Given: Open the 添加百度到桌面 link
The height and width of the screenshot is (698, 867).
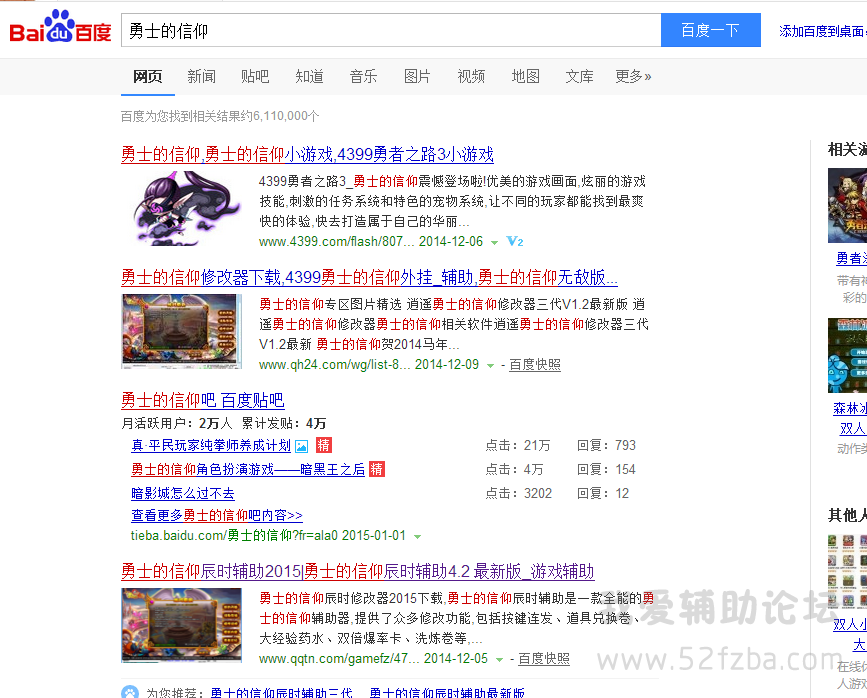Looking at the screenshot, I should (823, 32).
